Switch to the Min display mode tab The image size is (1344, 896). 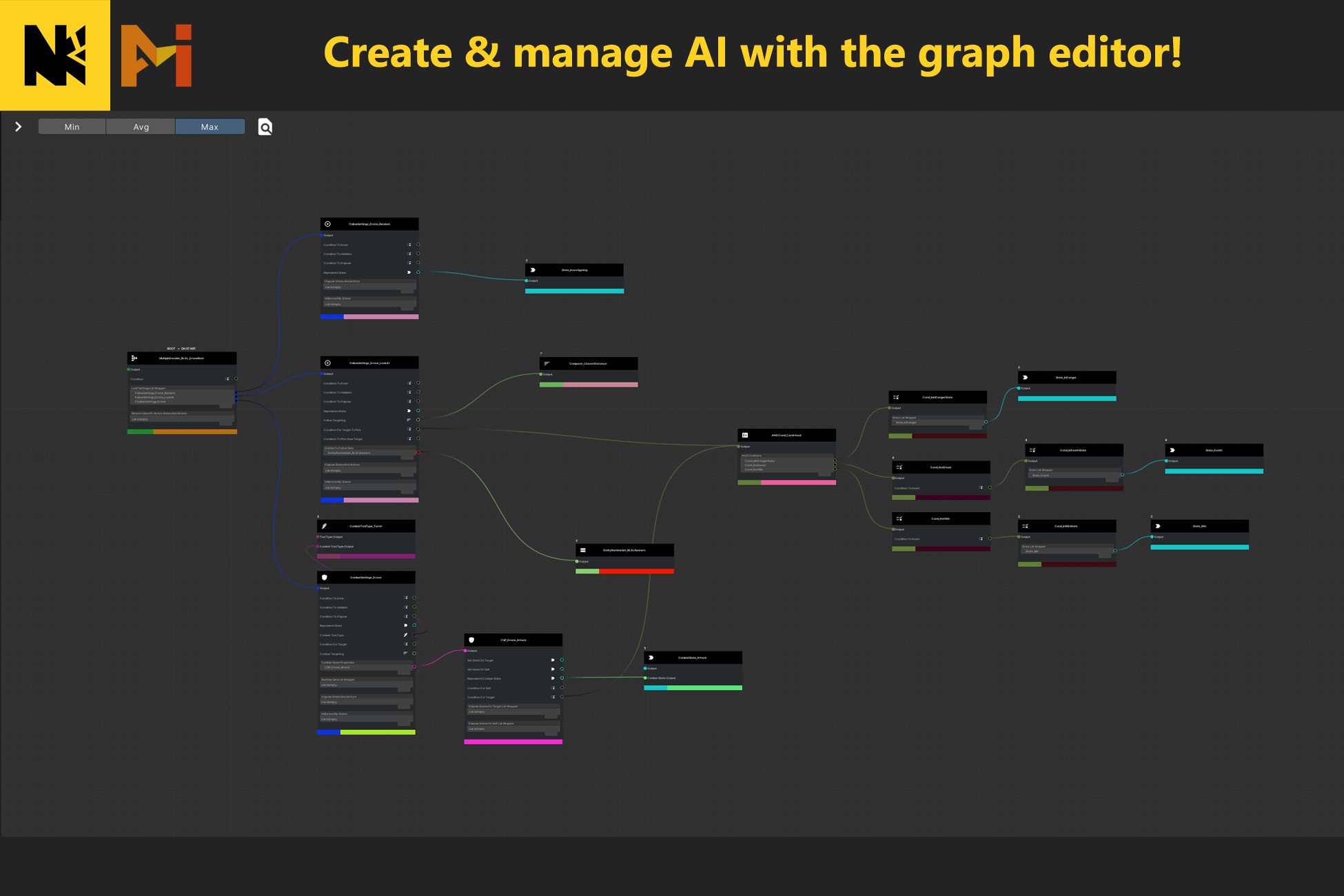click(72, 127)
